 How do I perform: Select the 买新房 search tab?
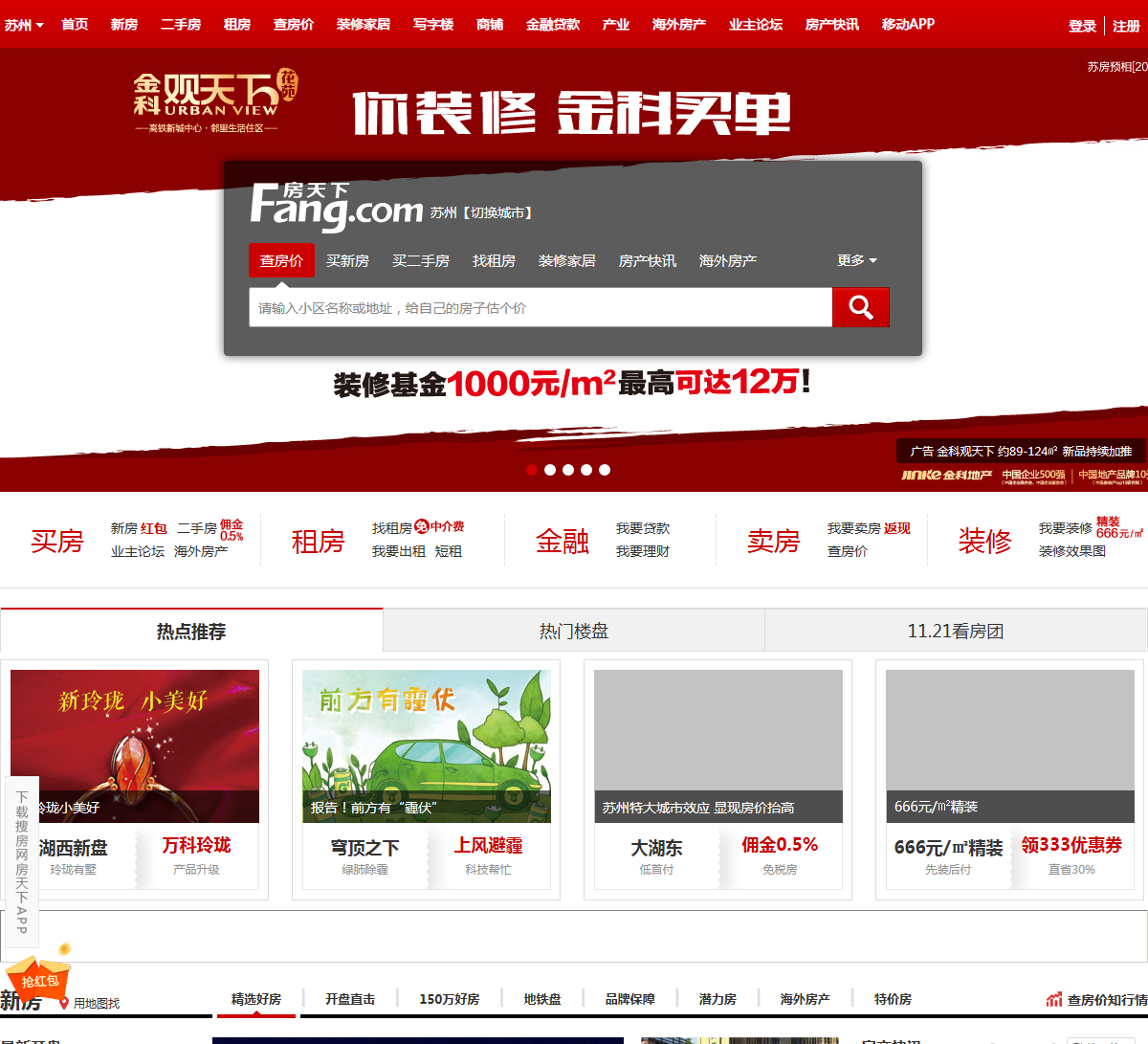point(347,260)
